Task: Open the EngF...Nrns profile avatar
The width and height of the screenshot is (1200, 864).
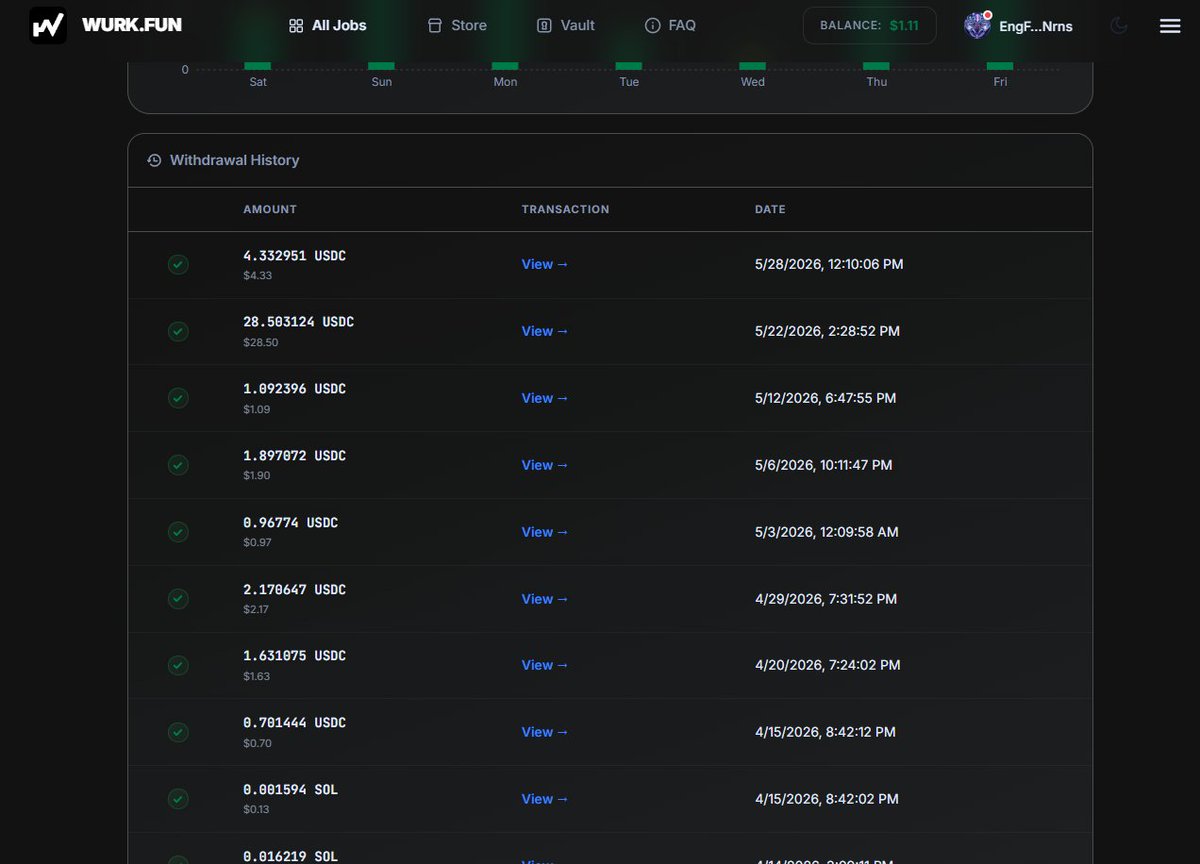Action: click(x=977, y=26)
